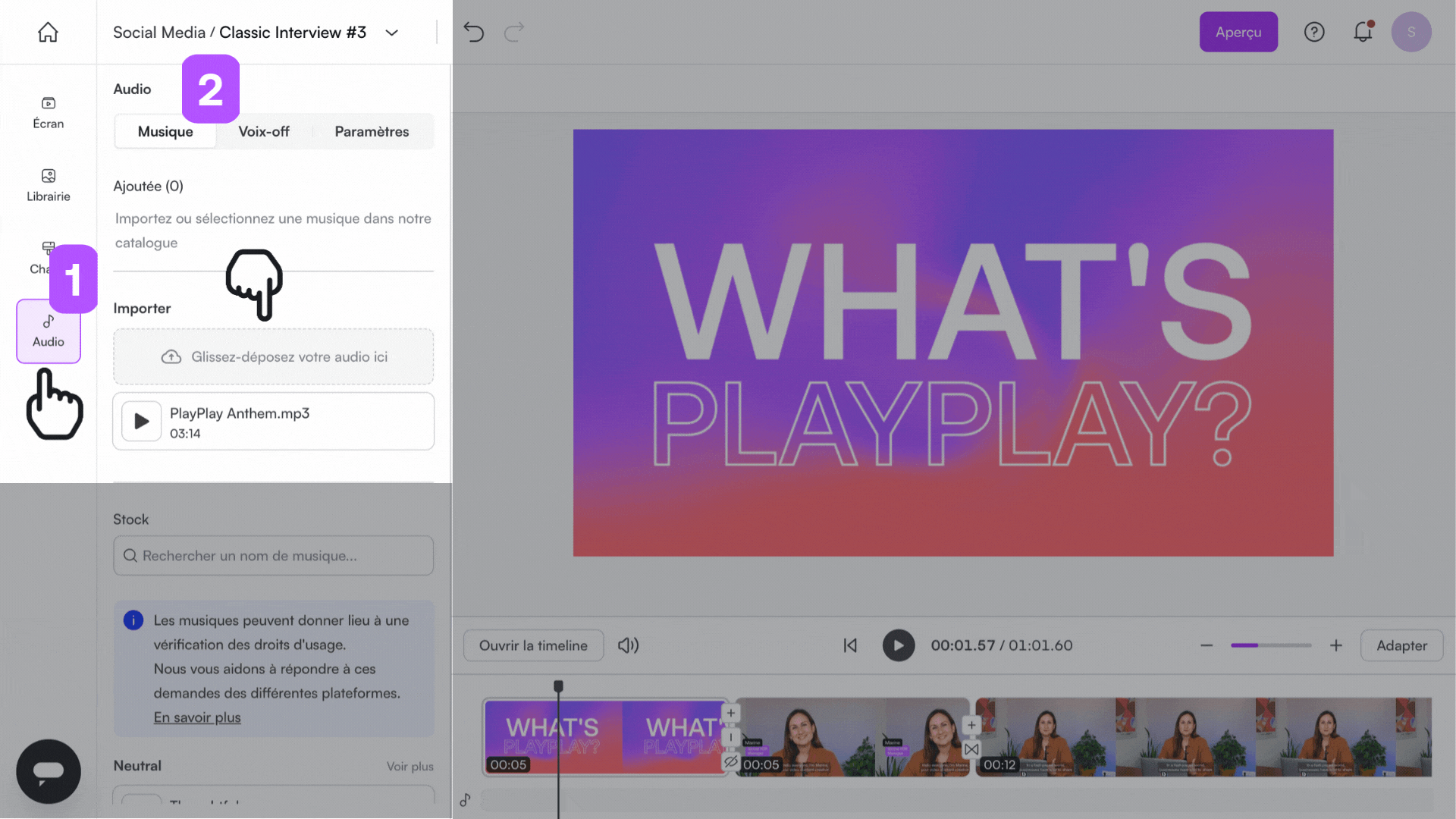The width and height of the screenshot is (1456, 819).
Task: Open the Écran sidebar panel
Action: [x=48, y=112]
